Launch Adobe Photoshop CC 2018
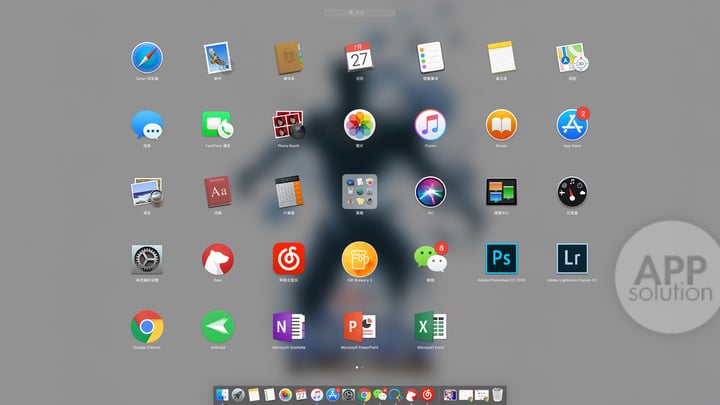The height and width of the screenshot is (405, 720). (x=501, y=259)
